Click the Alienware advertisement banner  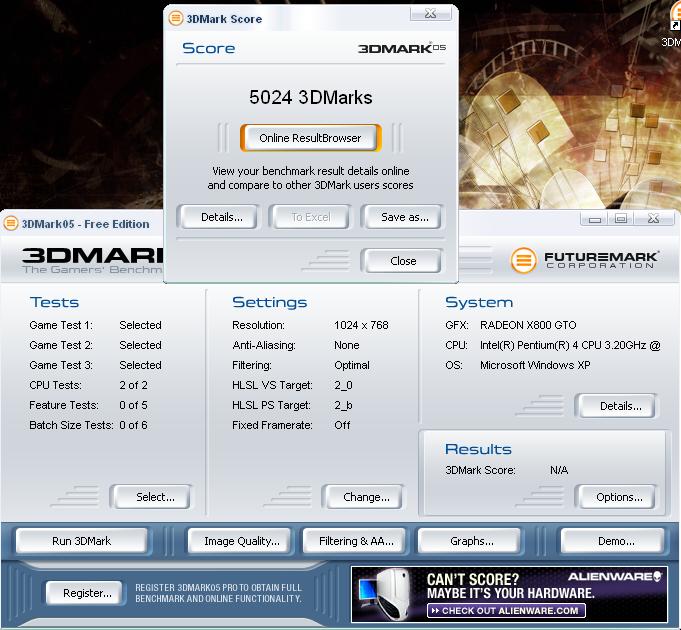pos(509,594)
